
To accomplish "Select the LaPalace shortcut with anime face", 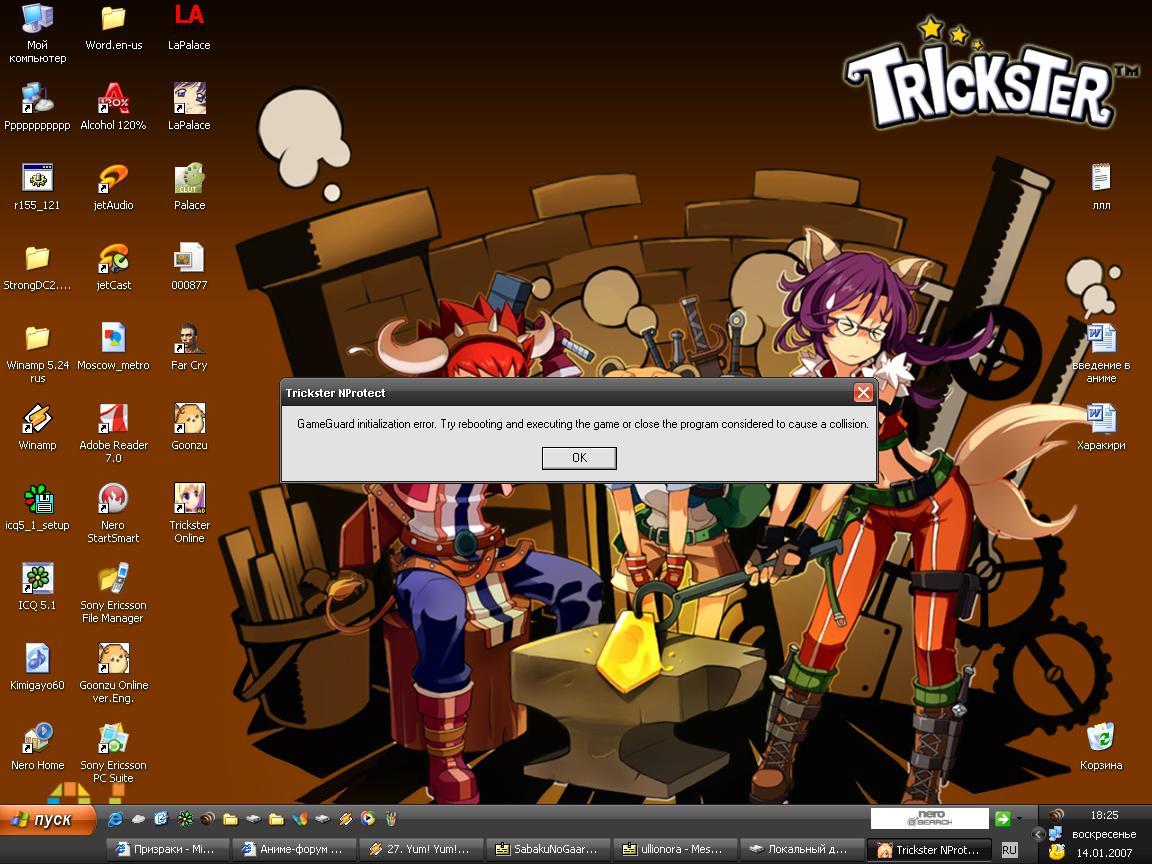I will (x=190, y=107).
